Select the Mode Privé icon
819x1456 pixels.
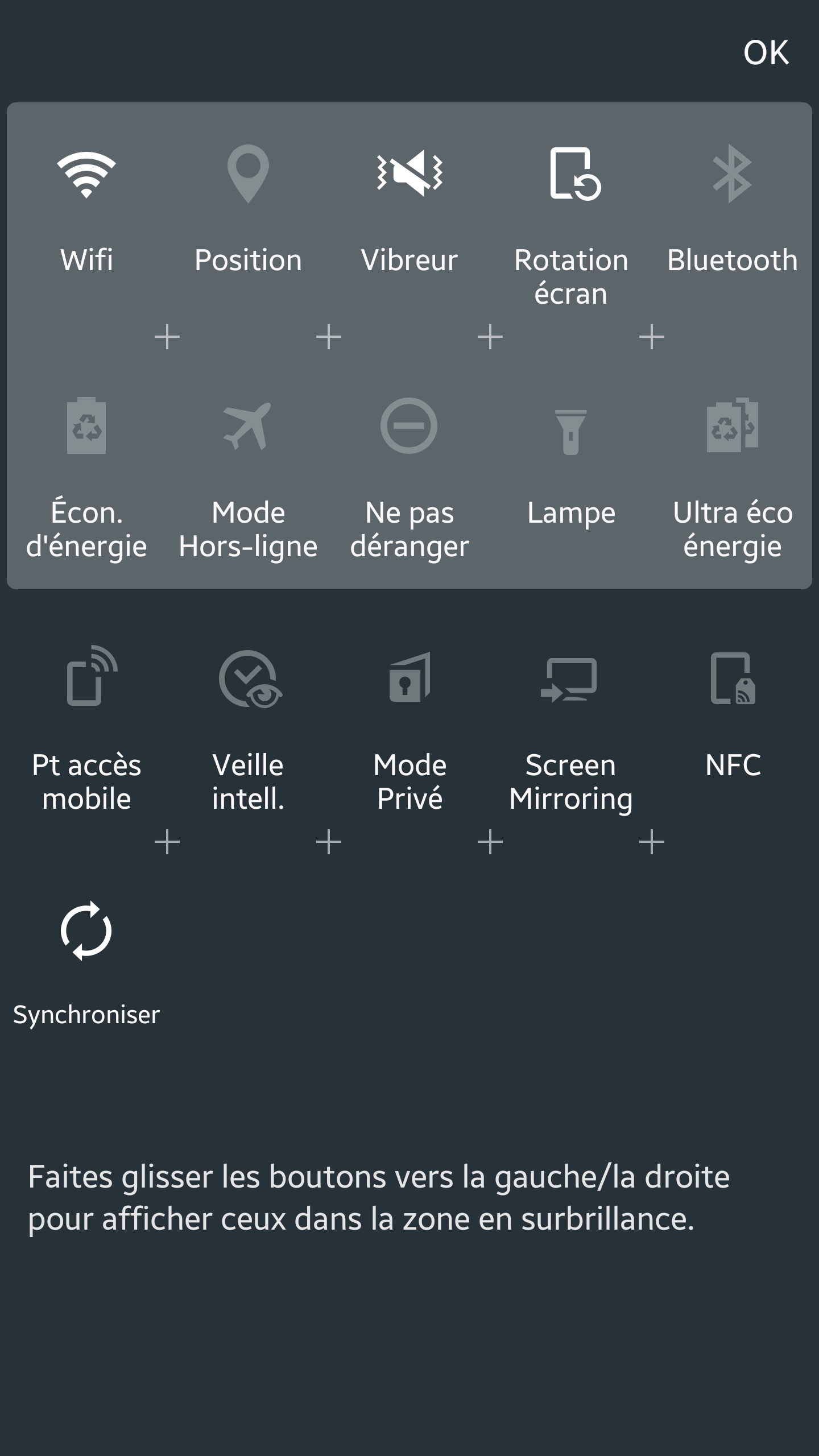[x=409, y=678]
